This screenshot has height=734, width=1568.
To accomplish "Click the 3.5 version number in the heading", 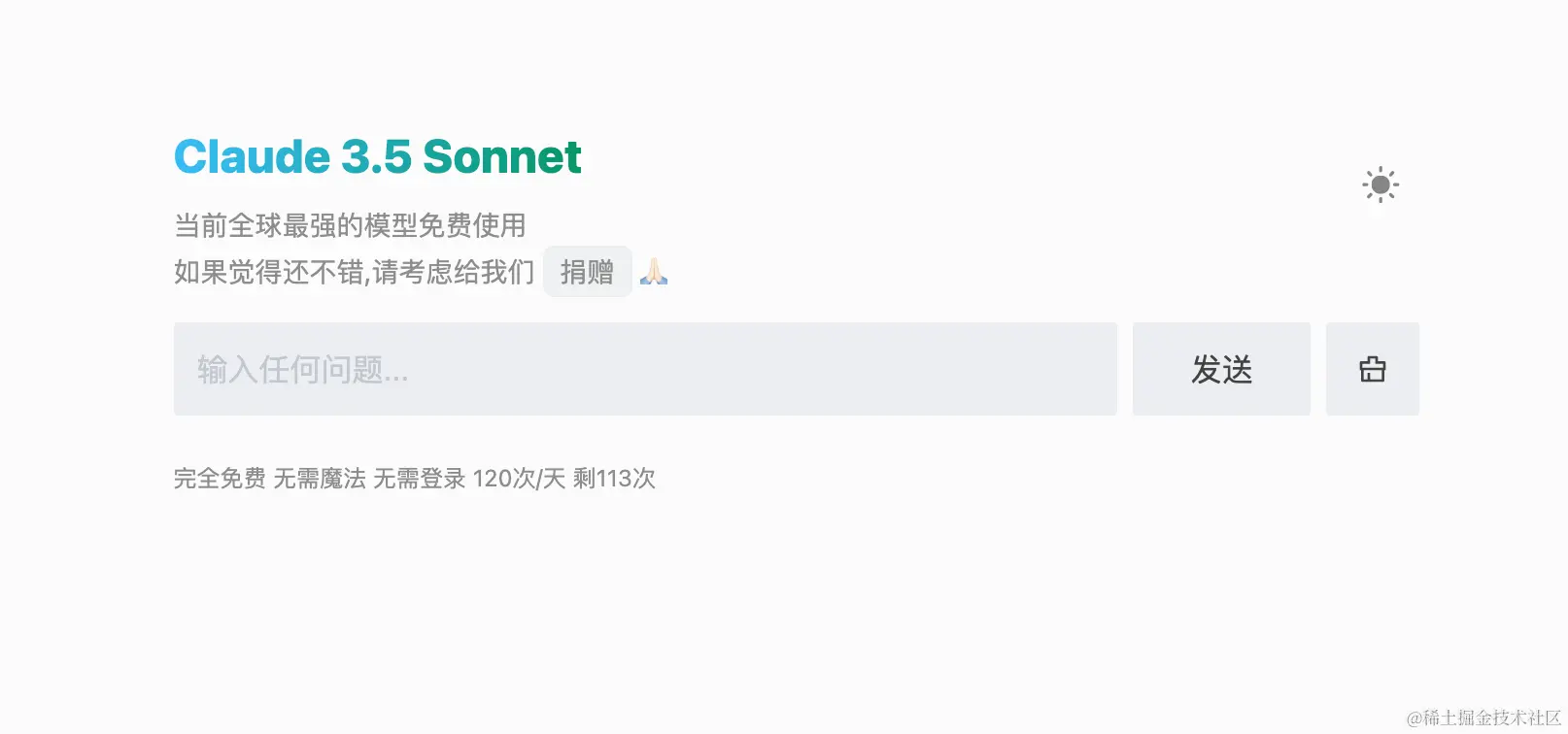I will tap(376, 157).
